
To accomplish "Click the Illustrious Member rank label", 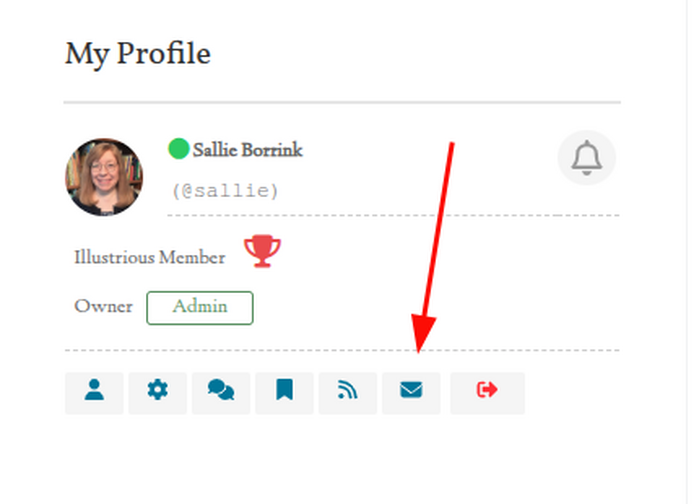I will pos(149,257).
